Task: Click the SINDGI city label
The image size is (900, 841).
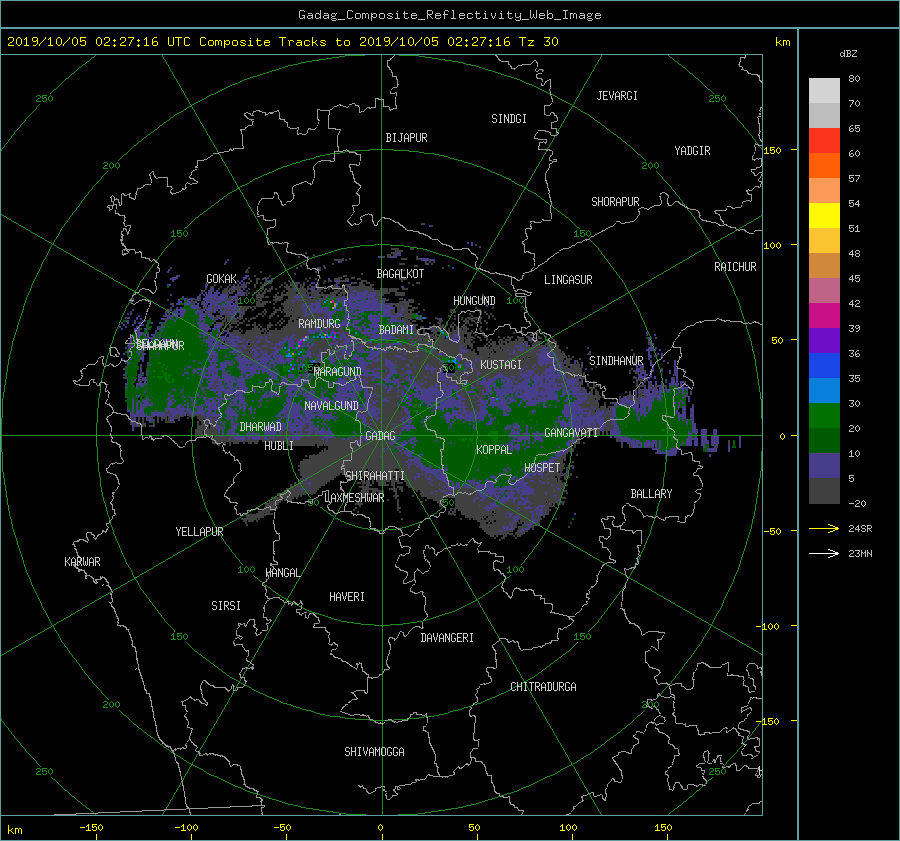Action: pyautogui.click(x=509, y=119)
